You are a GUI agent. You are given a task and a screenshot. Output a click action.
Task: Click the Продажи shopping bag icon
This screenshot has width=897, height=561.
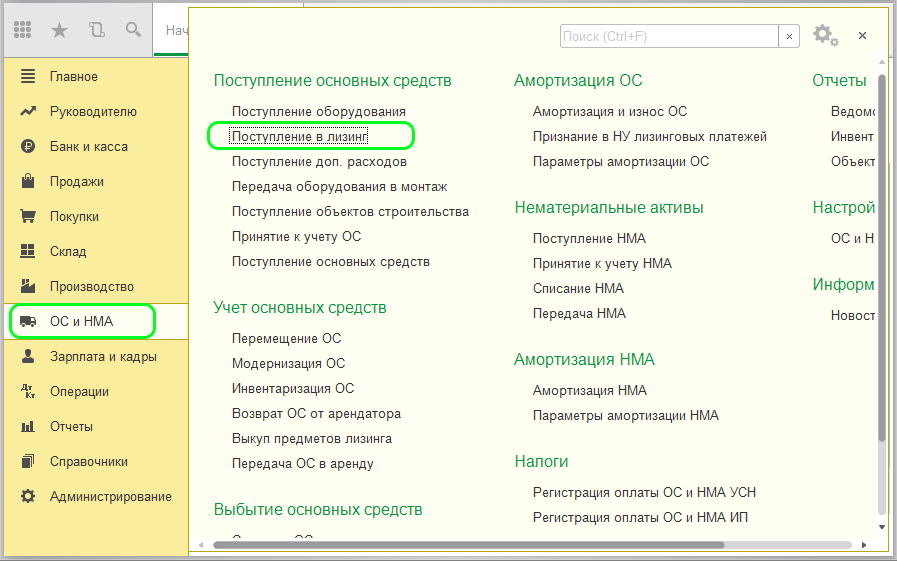coord(27,181)
